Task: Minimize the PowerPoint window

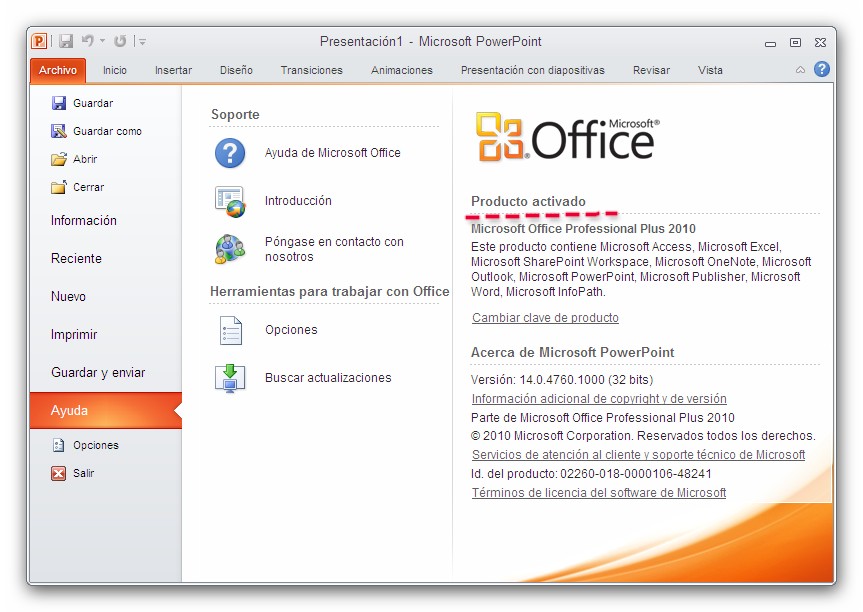Action: (771, 43)
